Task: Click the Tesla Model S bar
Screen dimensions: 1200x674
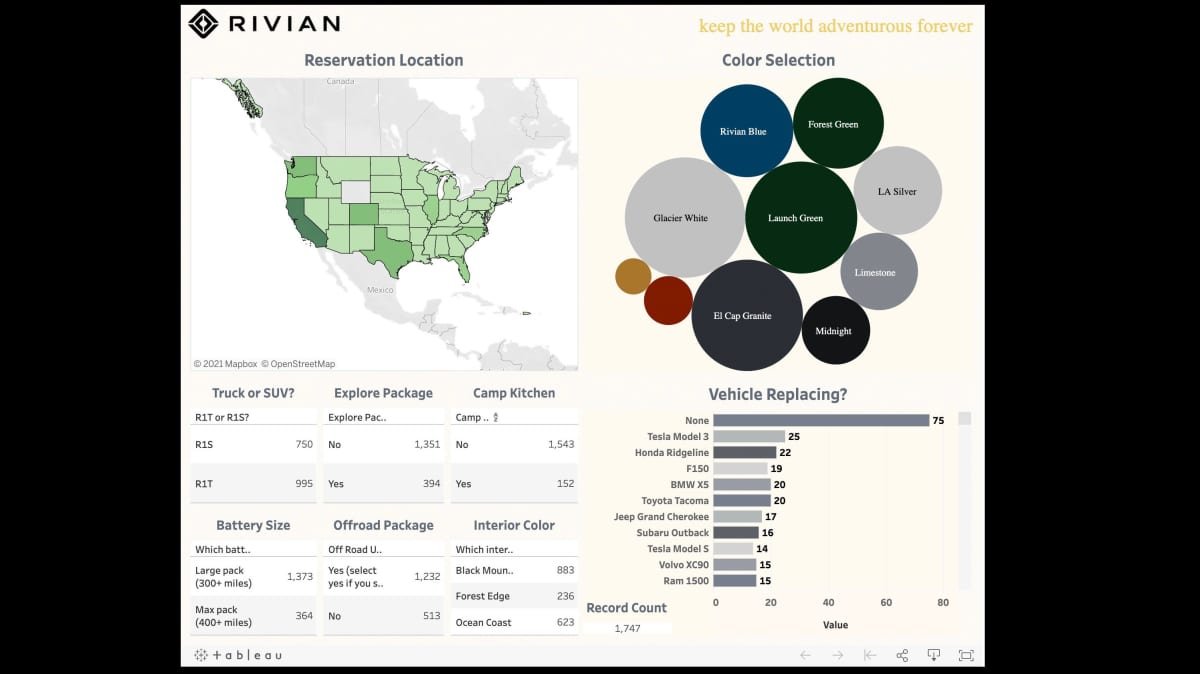Action: click(x=733, y=548)
